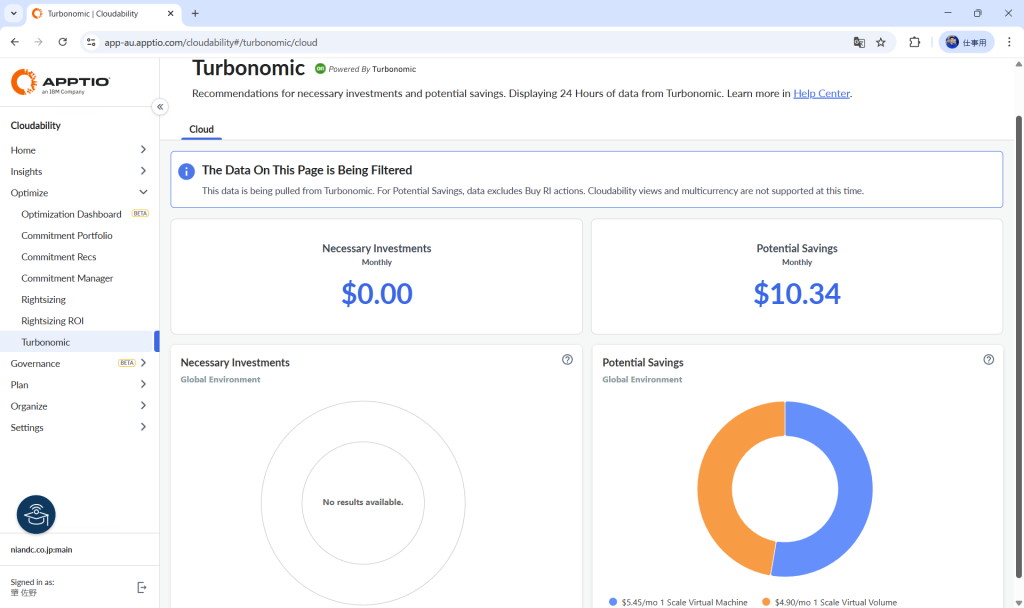Open Chrome three-dot menu
The image size is (1024, 608).
coord(1009,42)
